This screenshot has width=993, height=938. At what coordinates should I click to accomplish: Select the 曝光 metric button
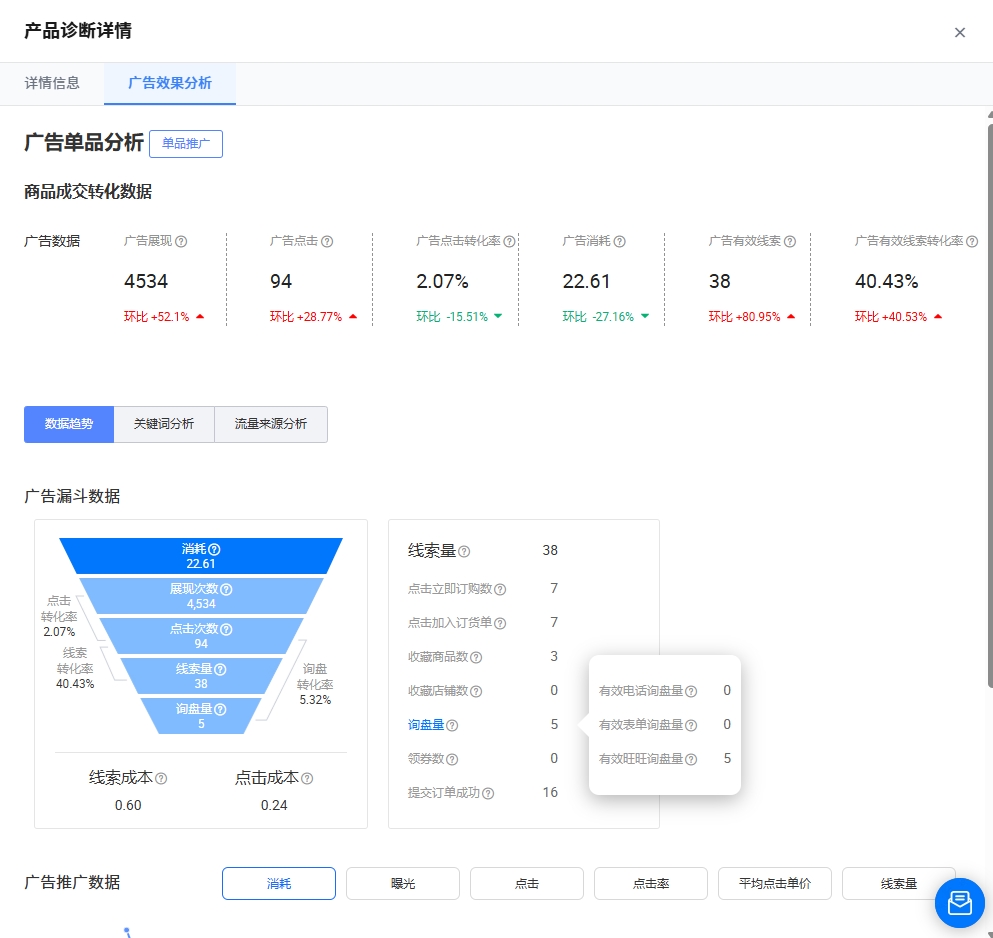click(x=402, y=883)
